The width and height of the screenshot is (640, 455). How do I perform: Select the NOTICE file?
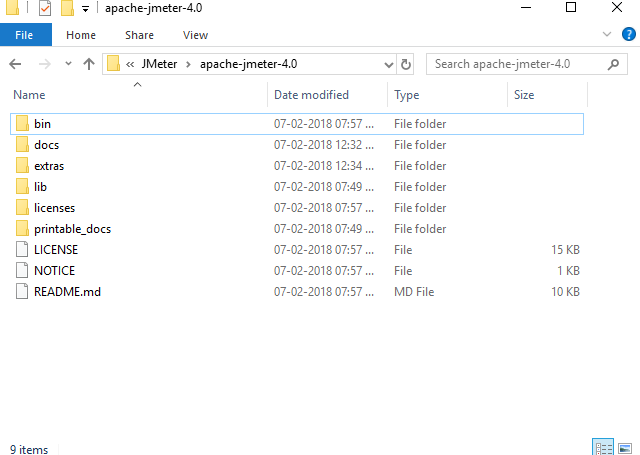(297, 271)
